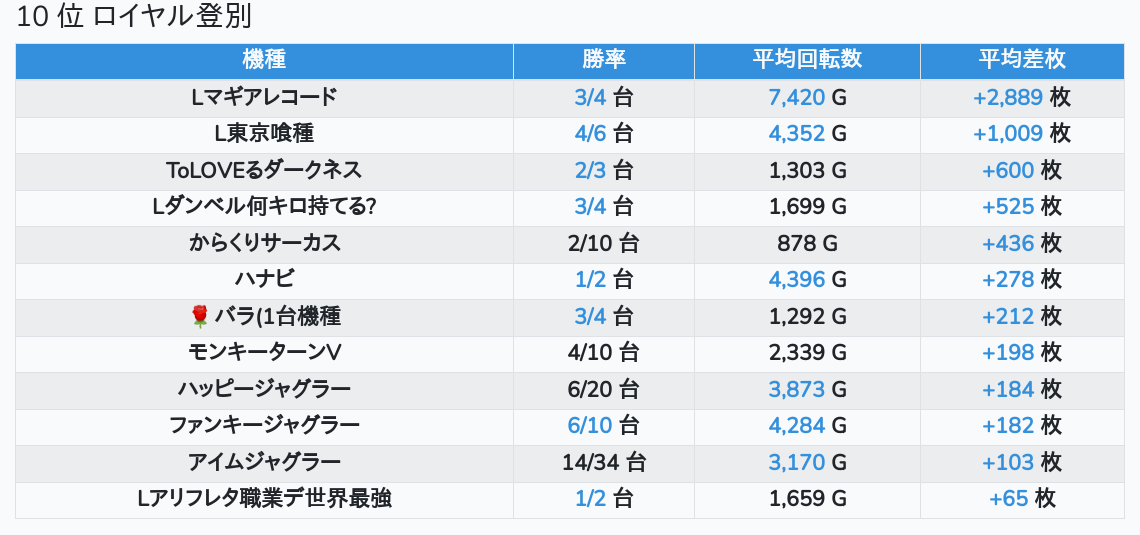The image size is (1140, 535).
Task: Click the 7,420 G average spins value
Action: click(807, 97)
